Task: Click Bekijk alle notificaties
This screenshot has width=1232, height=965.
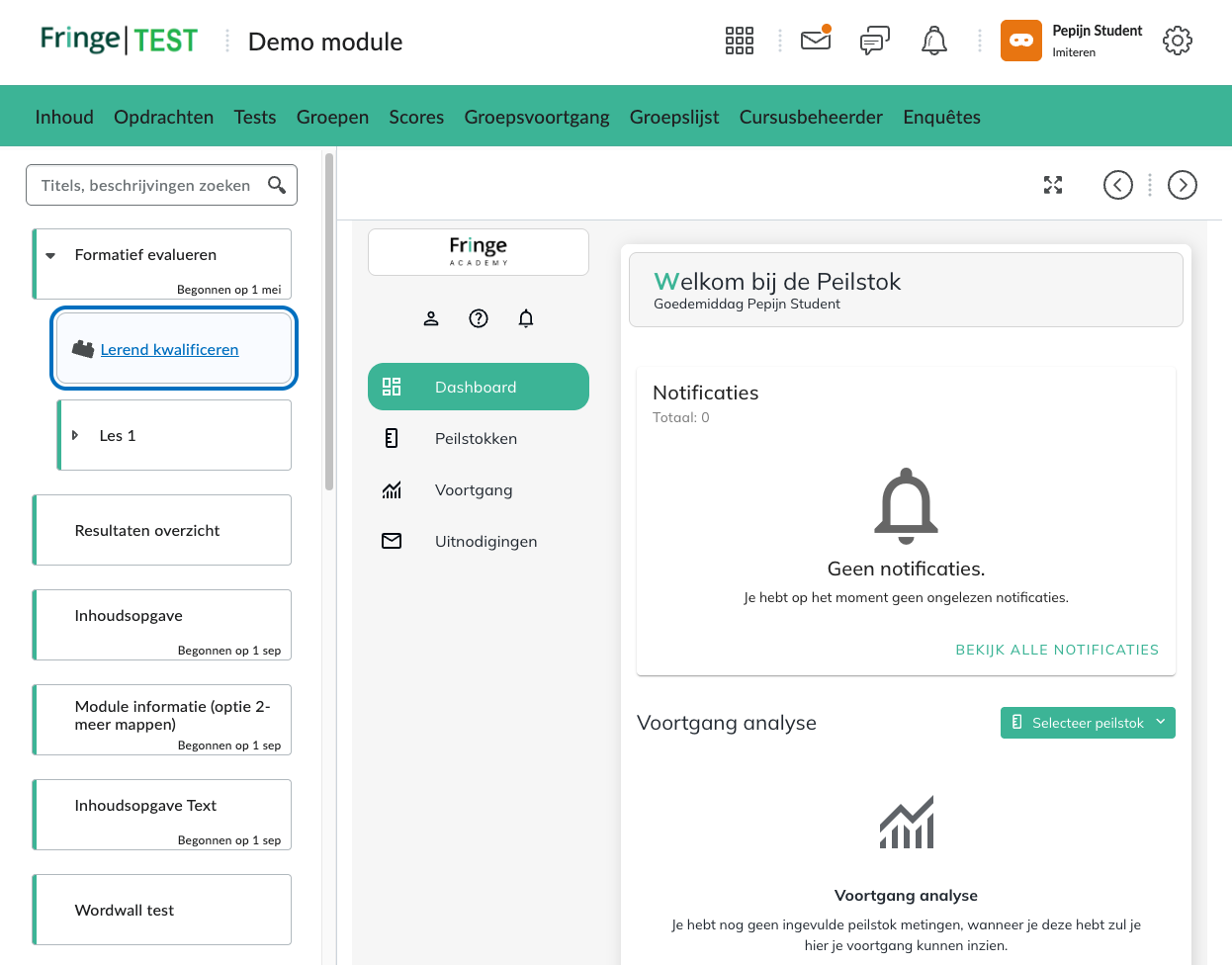Action: click(x=1056, y=650)
